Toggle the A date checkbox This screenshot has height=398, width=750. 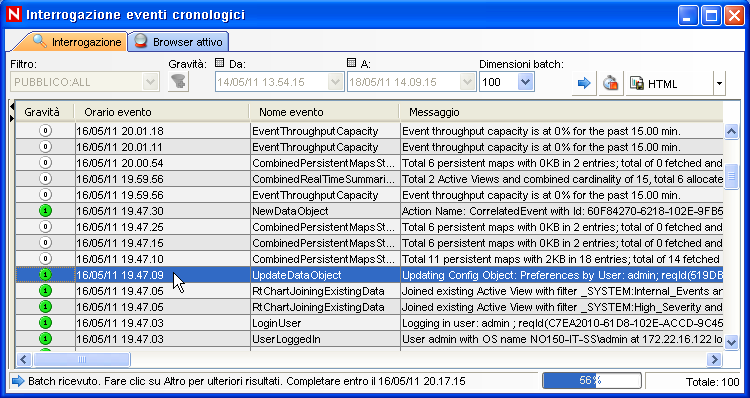coord(351,62)
